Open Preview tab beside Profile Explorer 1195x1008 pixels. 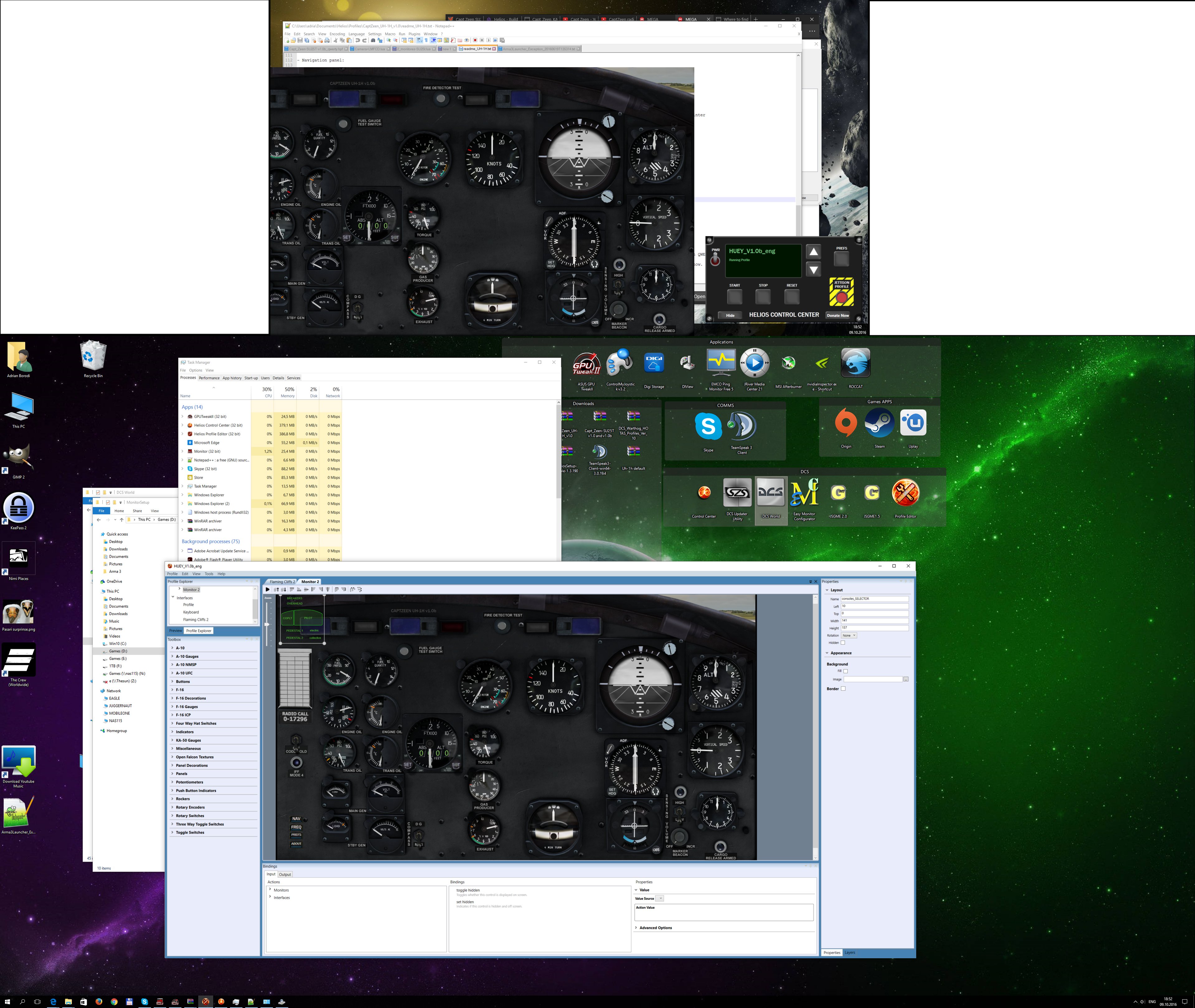tap(175, 631)
